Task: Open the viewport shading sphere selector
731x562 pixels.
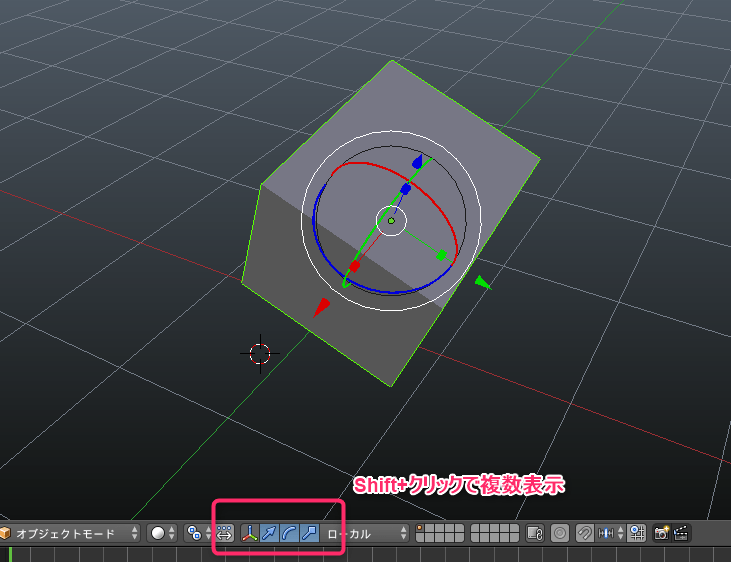Action: click(x=162, y=534)
